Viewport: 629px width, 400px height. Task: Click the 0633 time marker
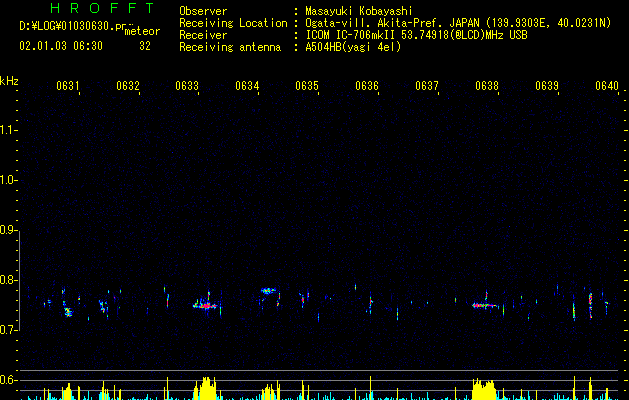pyautogui.click(x=187, y=86)
